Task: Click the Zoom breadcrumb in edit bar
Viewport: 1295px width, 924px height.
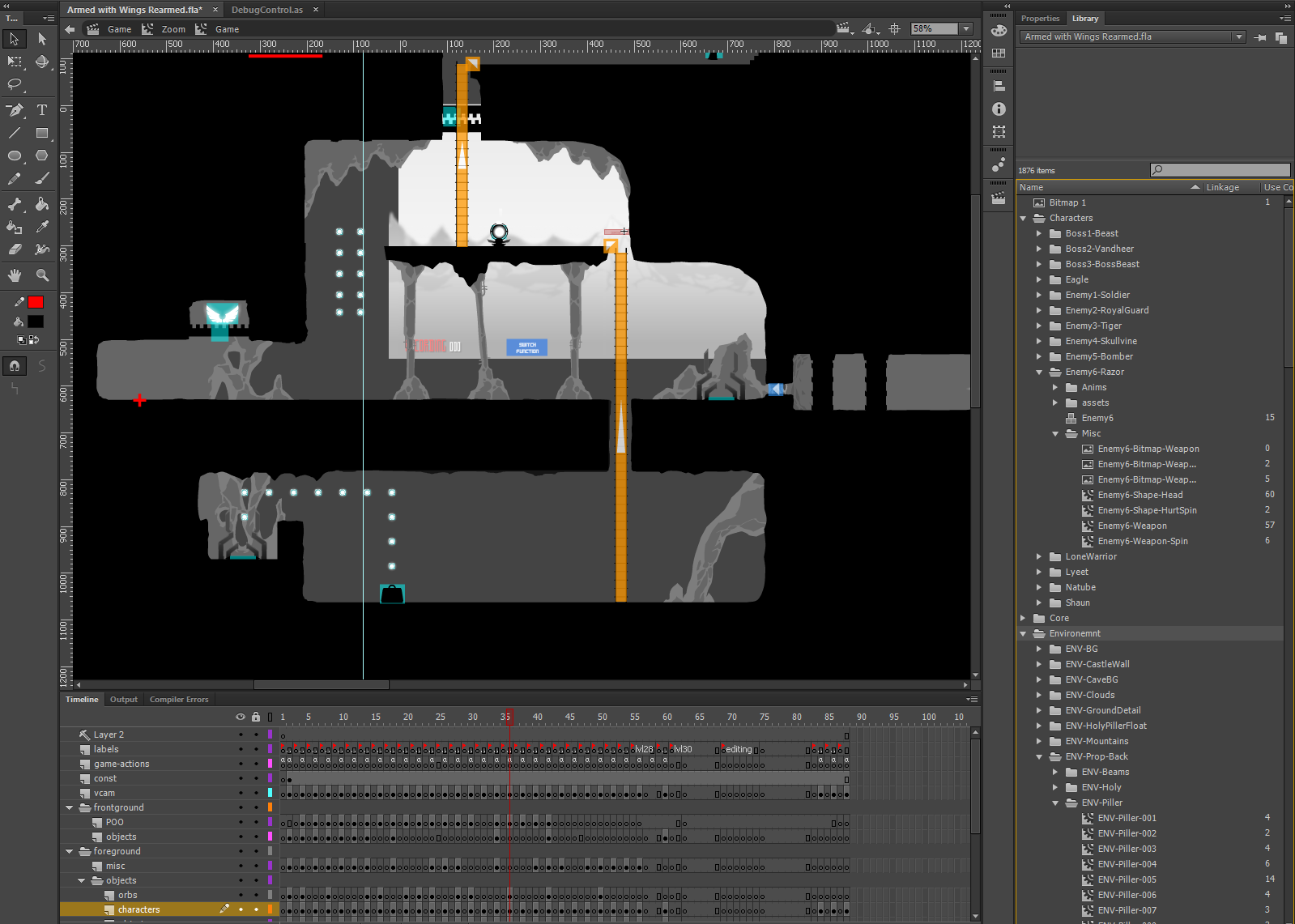Action: 173,29
